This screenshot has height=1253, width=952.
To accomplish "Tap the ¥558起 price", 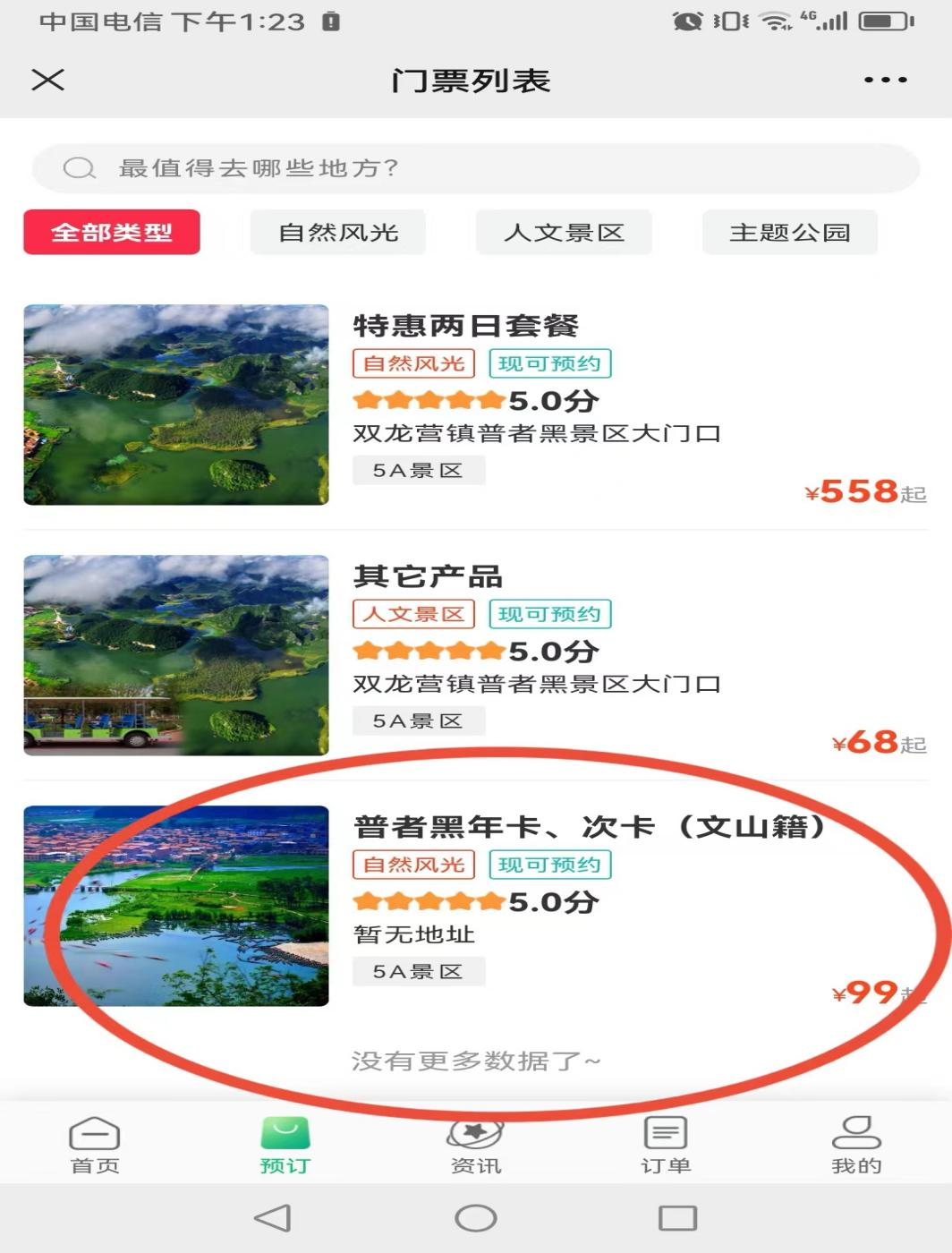I will pos(865,491).
